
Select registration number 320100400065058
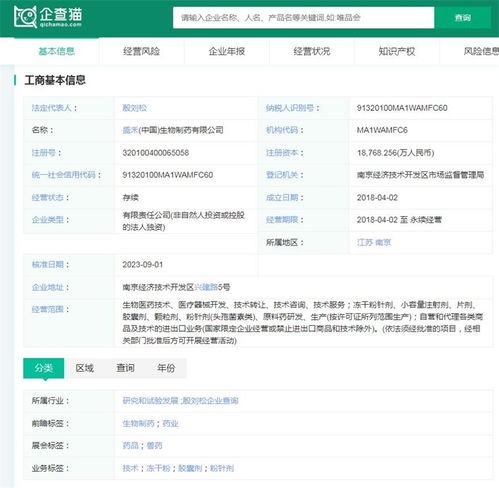[x=156, y=153]
